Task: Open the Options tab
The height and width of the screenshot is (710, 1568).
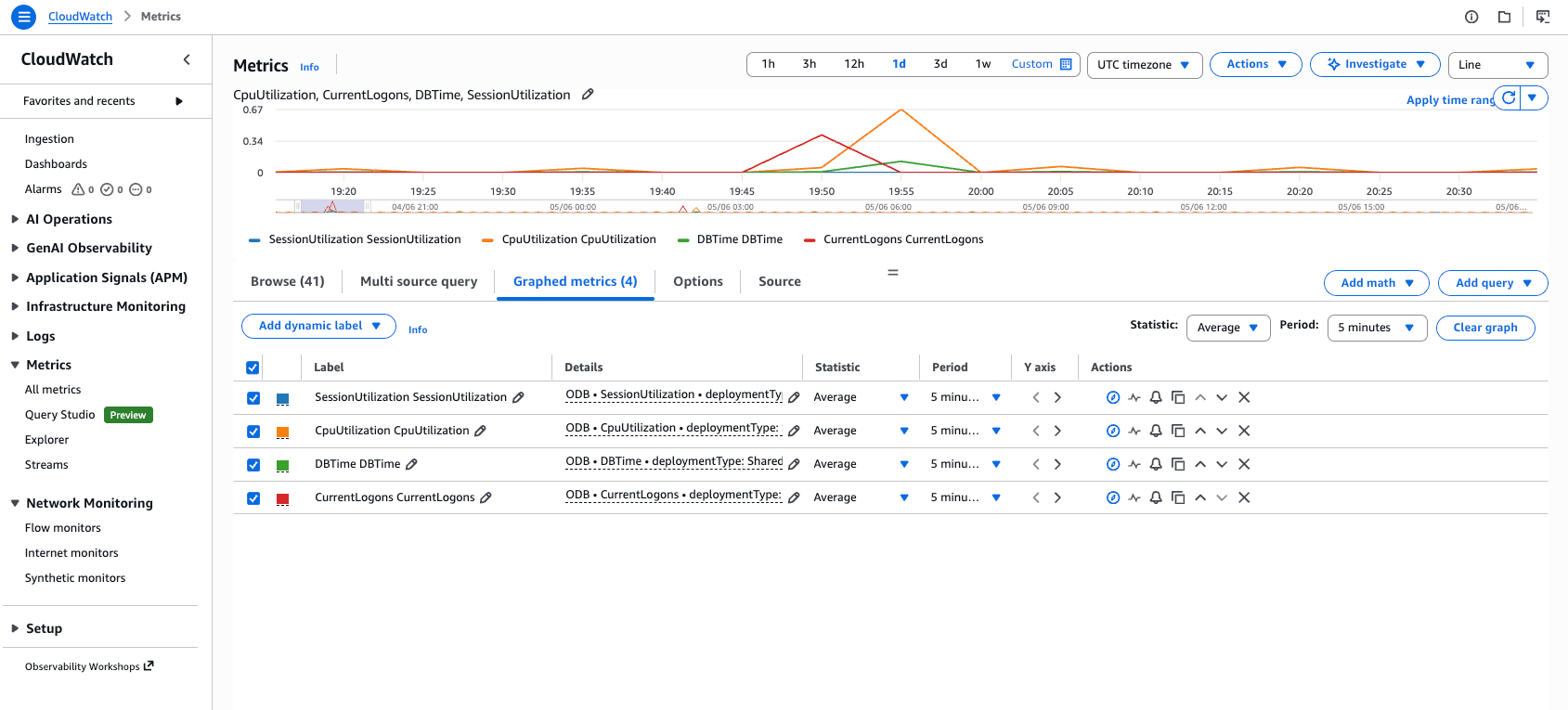Action: (x=698, y=281)
